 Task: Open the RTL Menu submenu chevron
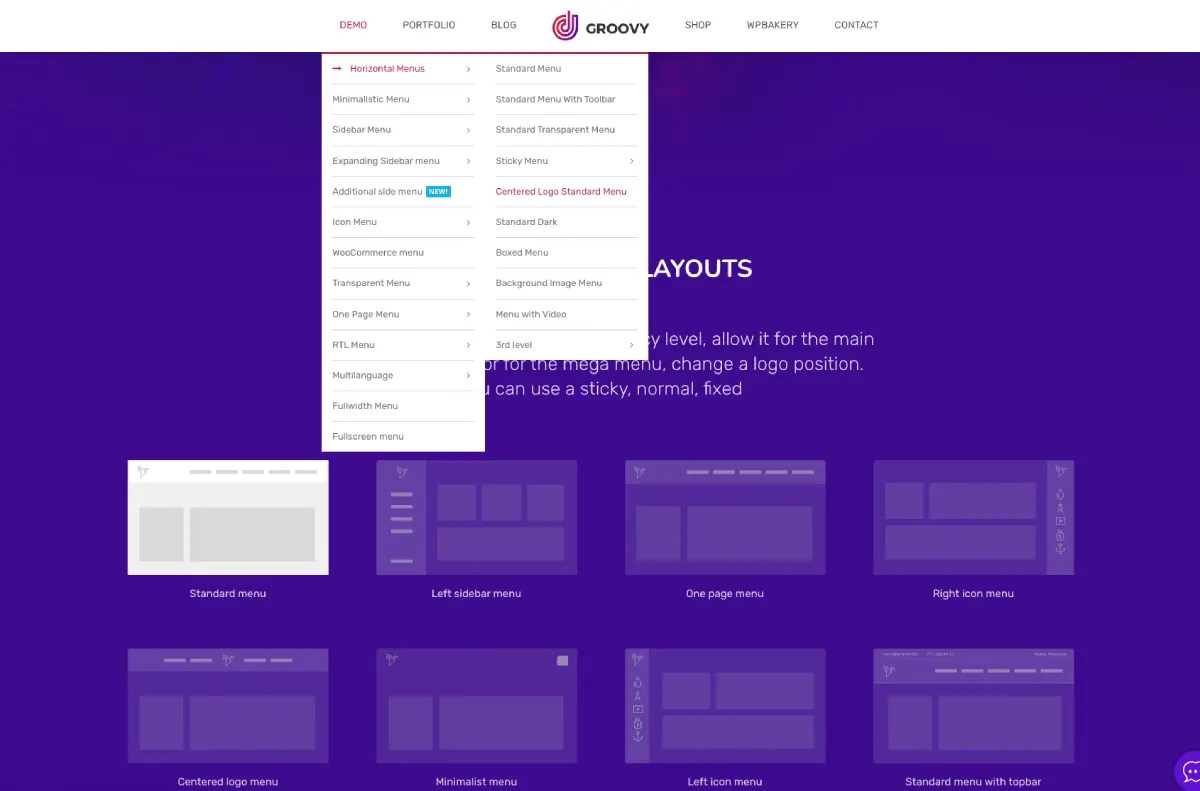point(468,344)
